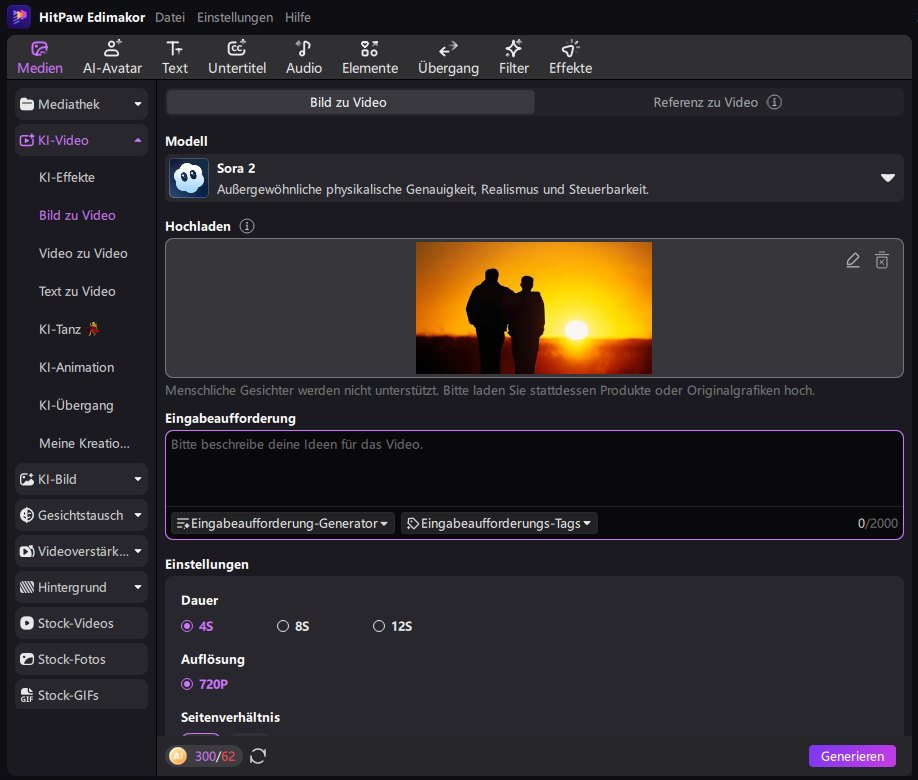Open Text zu Video in sidebar
Screen dimensions: 918x780
77,291
